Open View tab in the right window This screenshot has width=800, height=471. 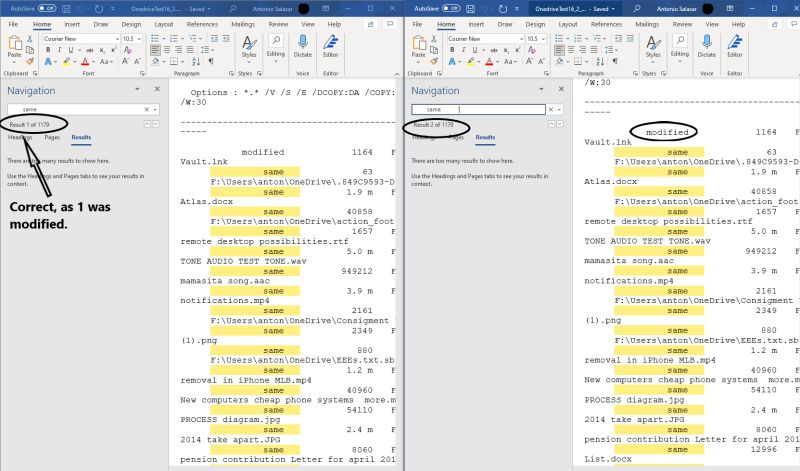coord(712,24)
